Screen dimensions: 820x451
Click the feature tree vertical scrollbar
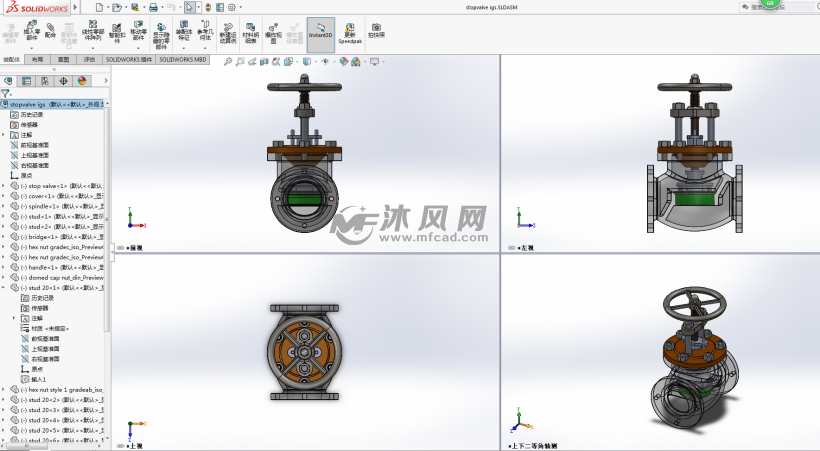(x=108, y=200)
